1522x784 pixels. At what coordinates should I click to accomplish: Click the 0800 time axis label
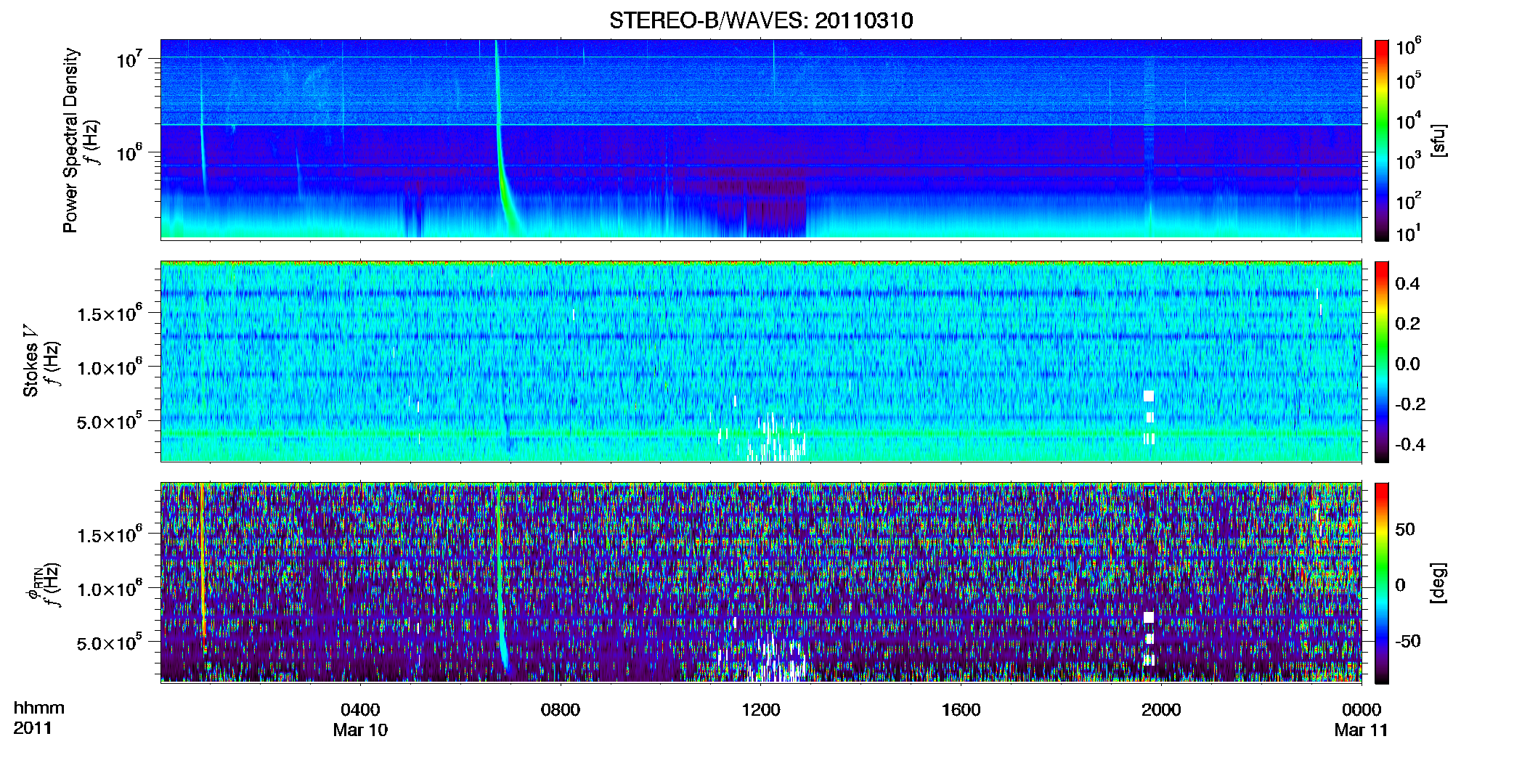(561, 709)
